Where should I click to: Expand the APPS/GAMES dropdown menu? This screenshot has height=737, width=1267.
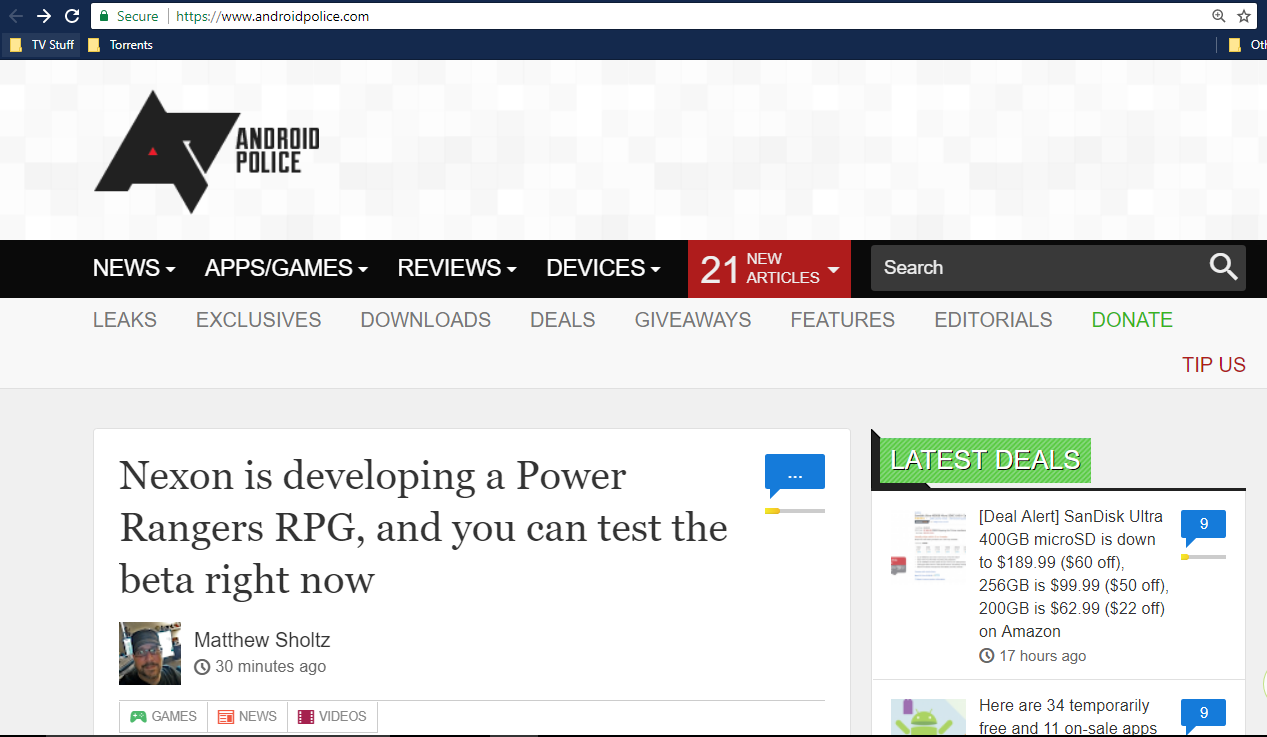[x=286, y=268]
